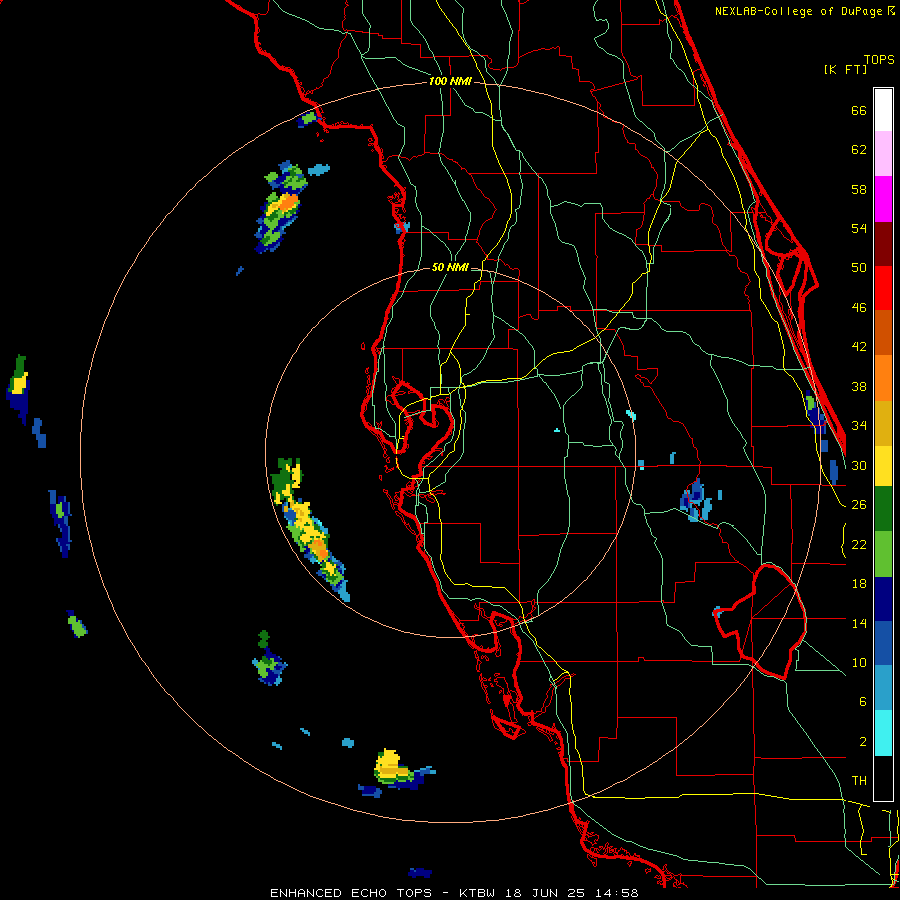900x900 pixels.
Task: Click the "18" legend value on scale
Action: pos(859,584)
